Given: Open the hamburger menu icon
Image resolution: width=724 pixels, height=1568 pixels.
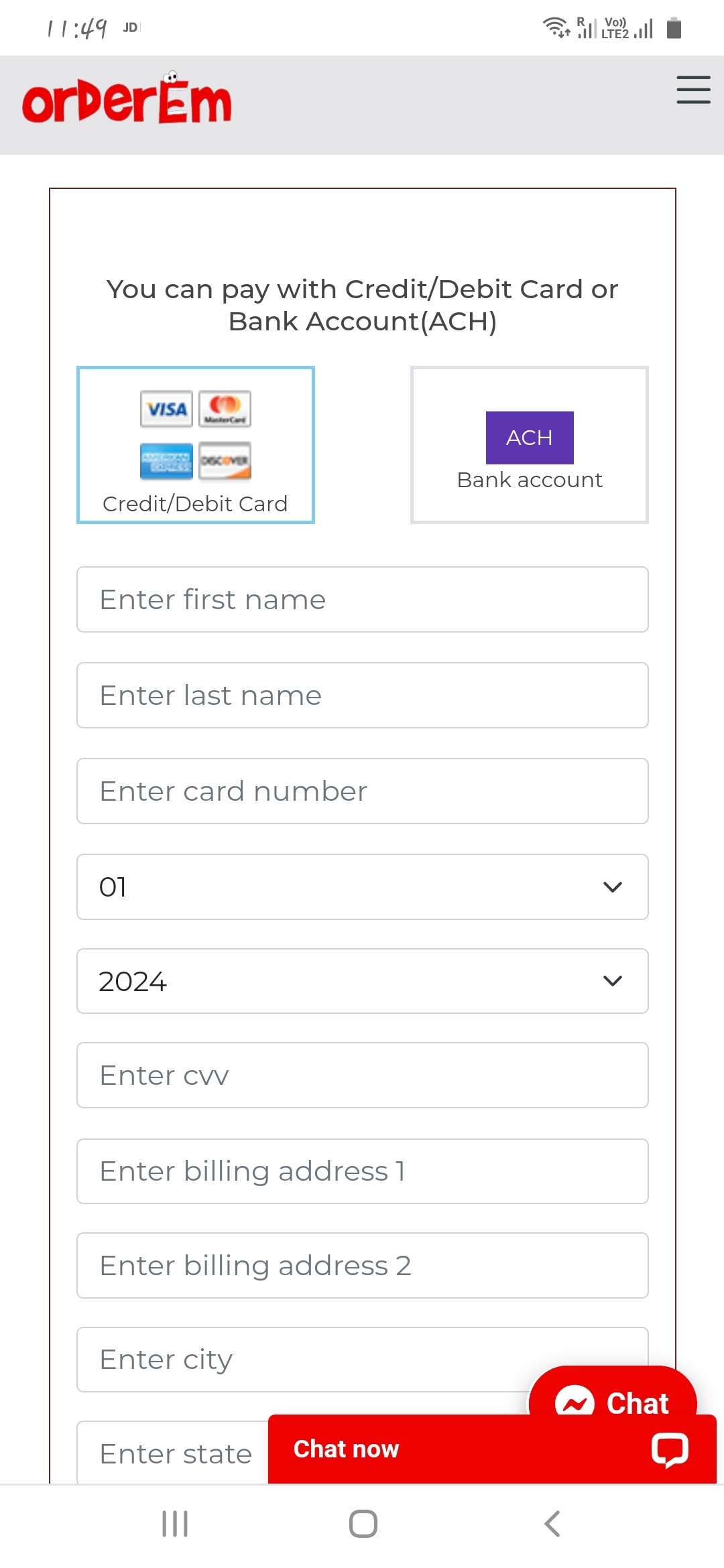Looking at the screenshot, I should 693,90.
